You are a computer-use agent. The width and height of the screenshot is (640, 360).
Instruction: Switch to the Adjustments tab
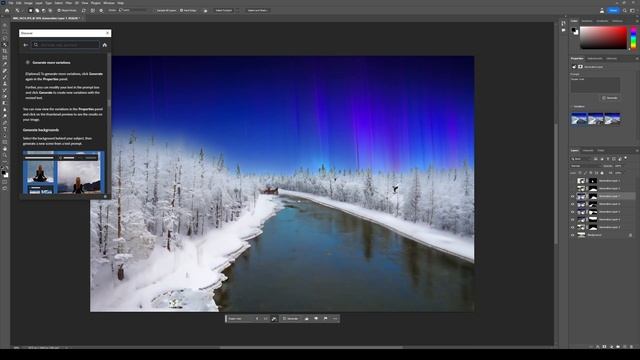click(595, 58)
